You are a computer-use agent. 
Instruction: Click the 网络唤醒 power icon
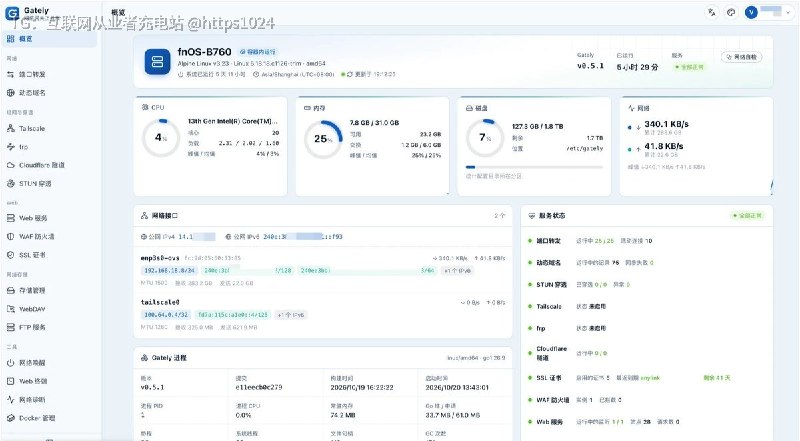point(10,363)
